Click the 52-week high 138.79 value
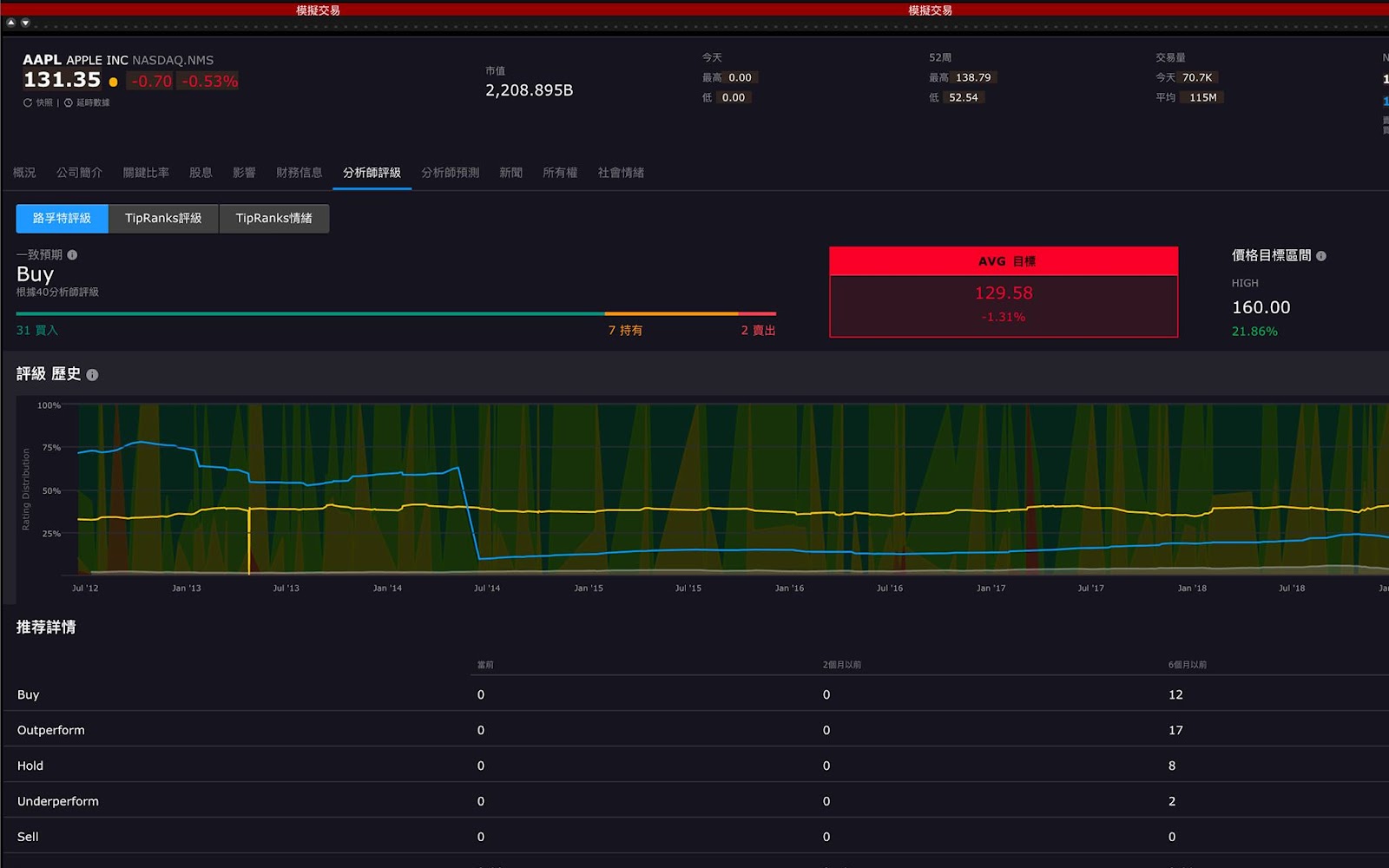Screen dimensions: 1389x868 (973, 77)
